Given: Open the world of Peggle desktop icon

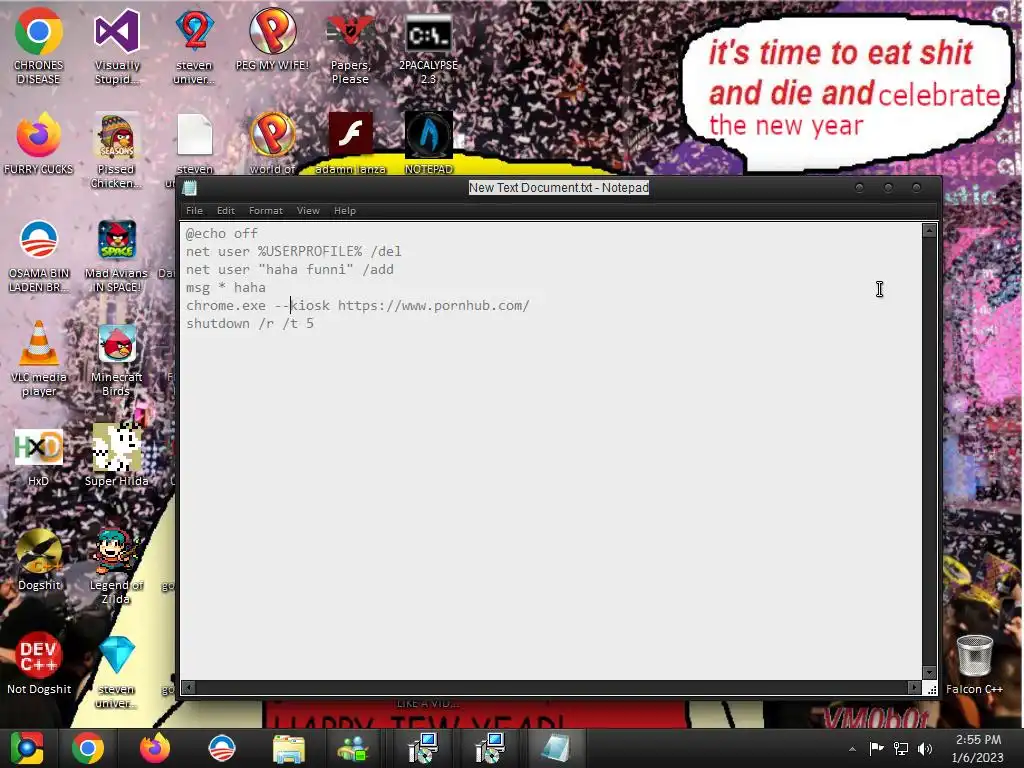Looking at the screenshot, I should tap(272, 142).
